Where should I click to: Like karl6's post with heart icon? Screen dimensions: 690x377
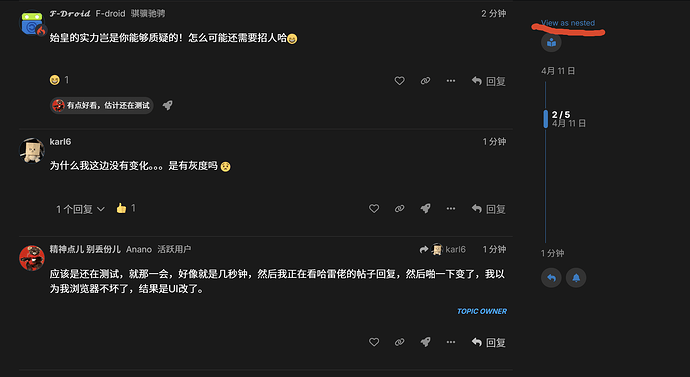point(374,209)
